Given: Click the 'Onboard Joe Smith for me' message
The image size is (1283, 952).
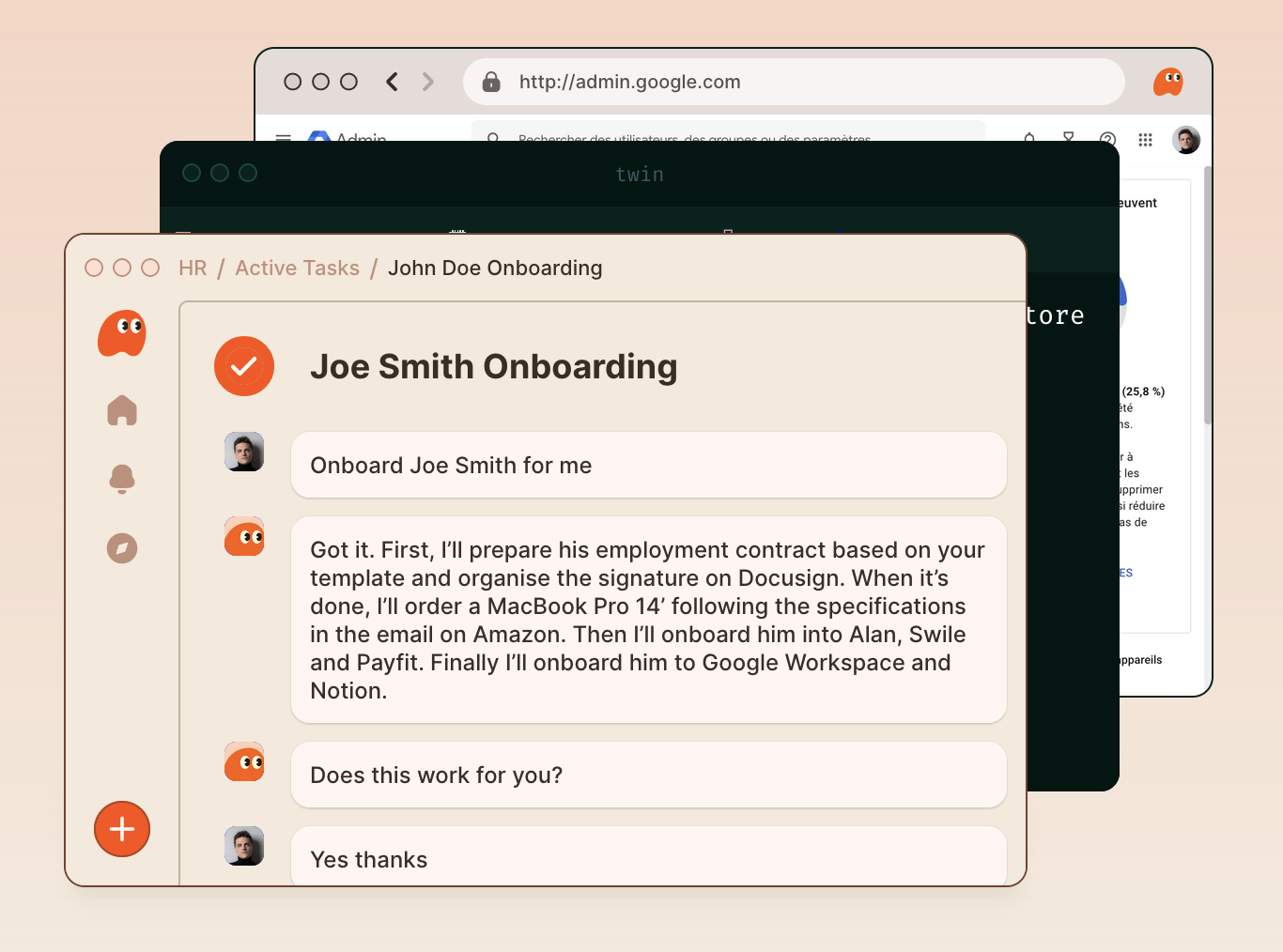Looking at the screenshot, I should pos(648,465).
